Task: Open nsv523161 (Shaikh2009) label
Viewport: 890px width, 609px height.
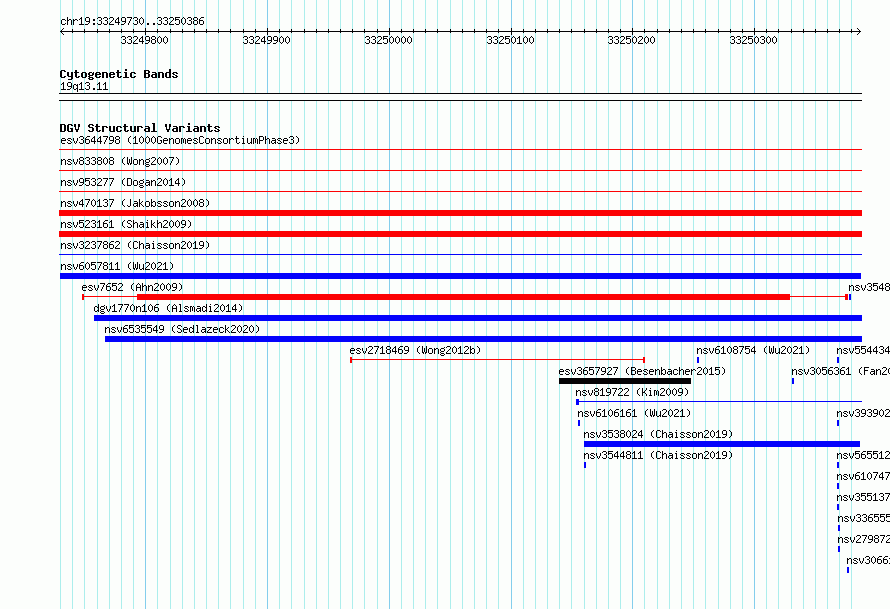Action: point(126,224)
